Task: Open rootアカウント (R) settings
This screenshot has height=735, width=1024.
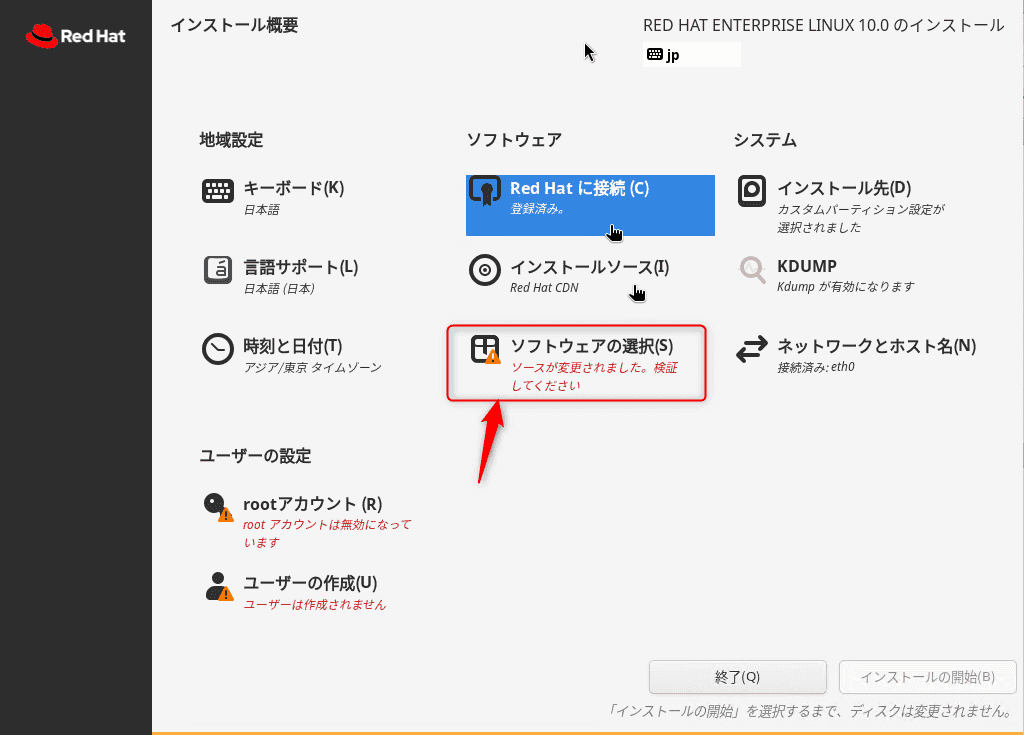Action: coord(312,504)
